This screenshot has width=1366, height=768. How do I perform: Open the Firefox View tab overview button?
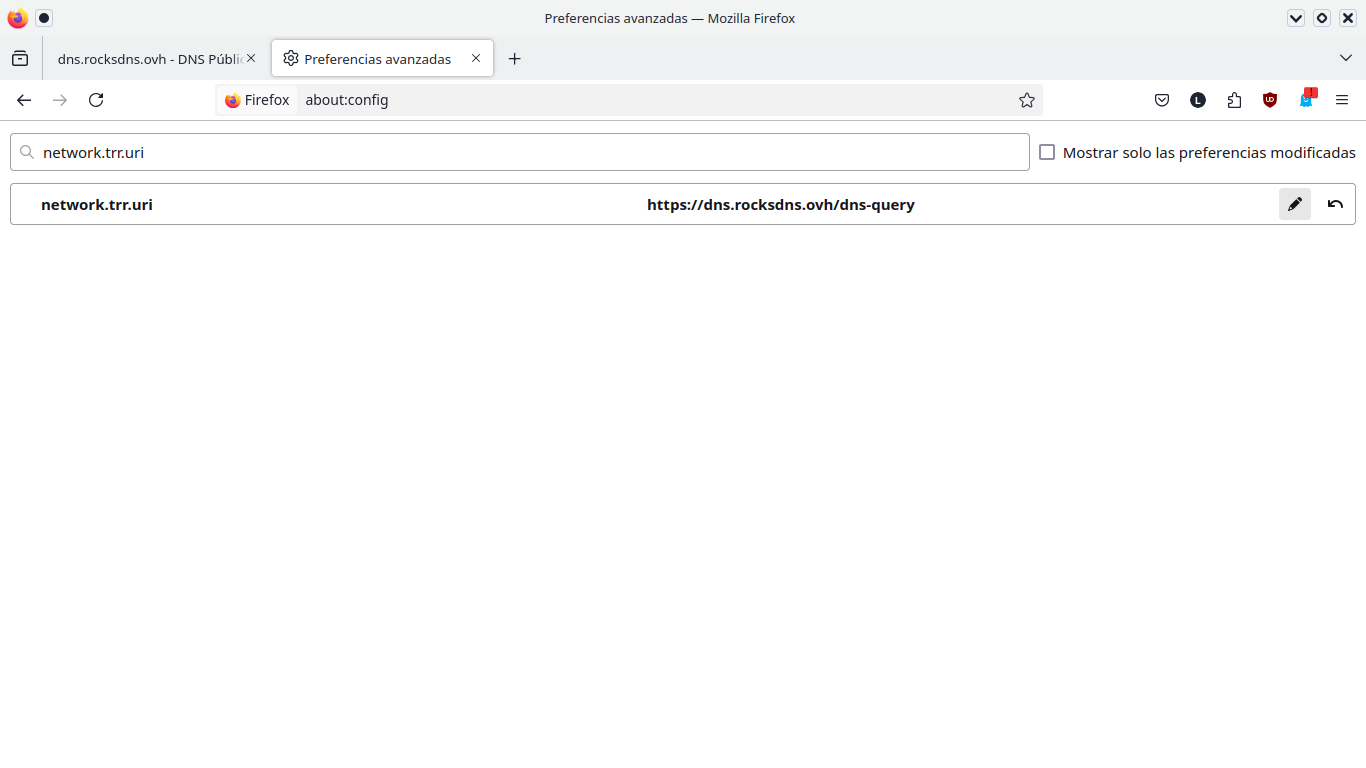point(20,59)
